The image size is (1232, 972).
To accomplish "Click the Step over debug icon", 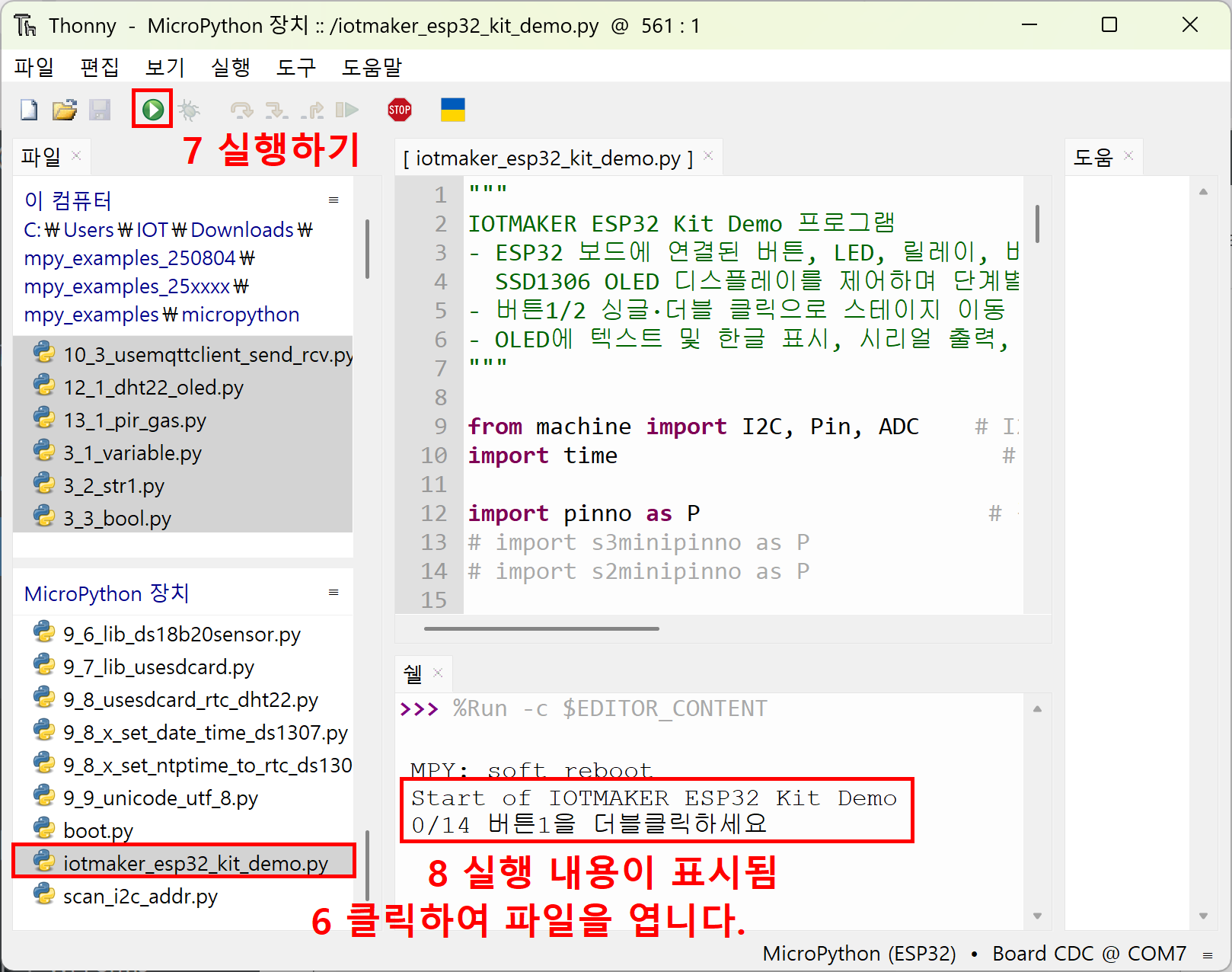I will [x=241, y=110].
